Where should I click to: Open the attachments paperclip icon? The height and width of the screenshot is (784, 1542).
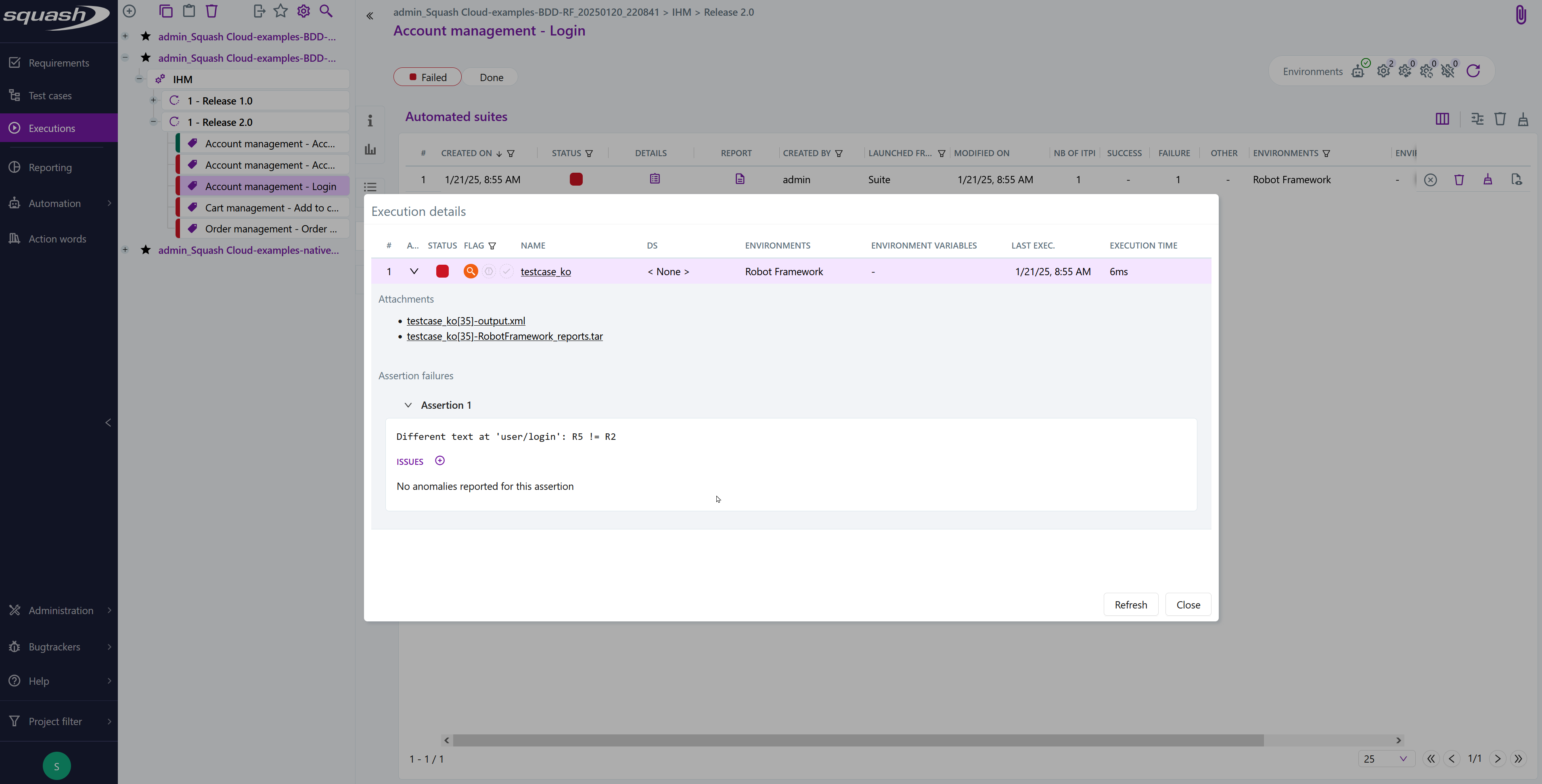click(x=1521, y=15)
